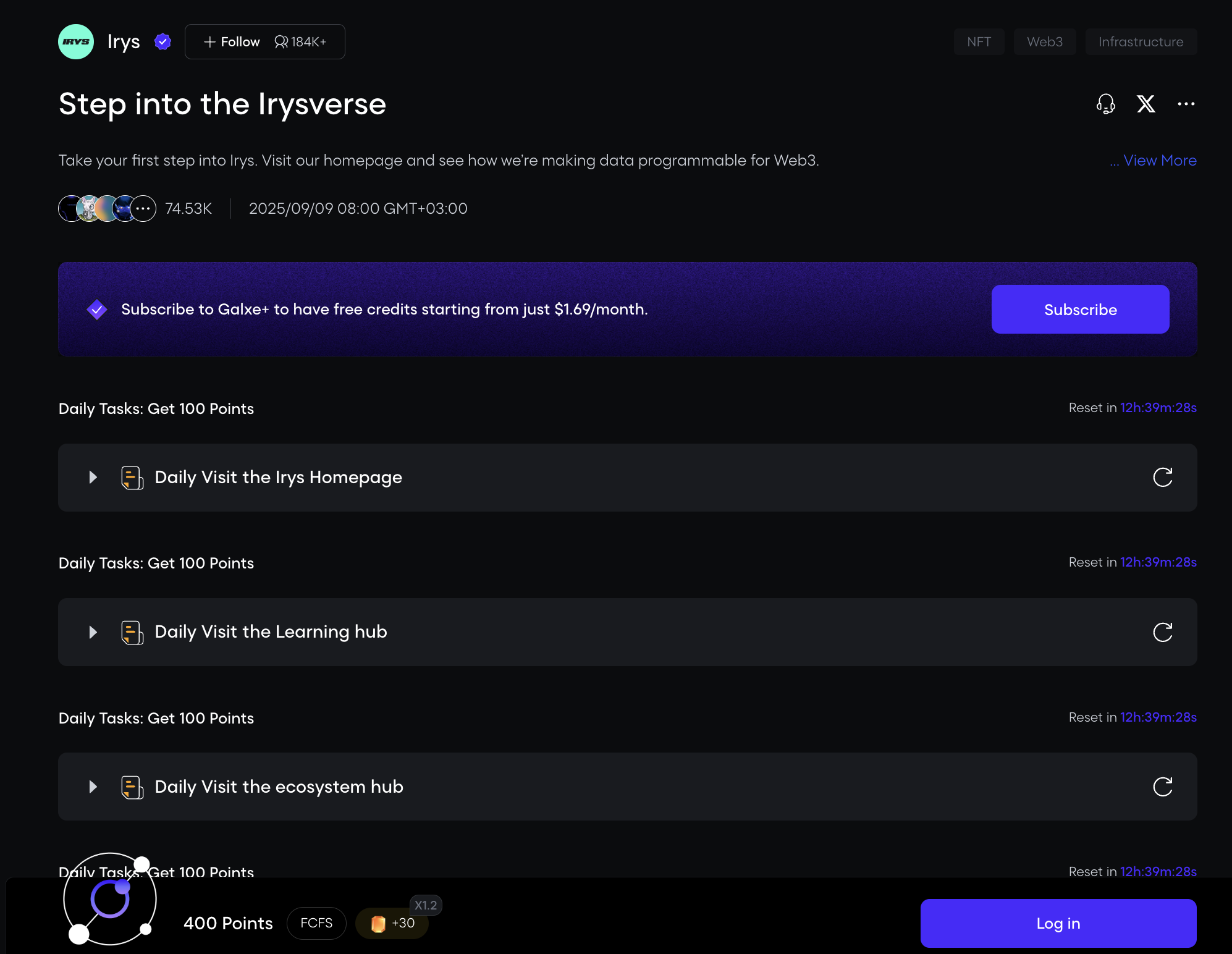Click the Galxe+ diamond icon in banner
Screen dimensions: 1232x954
tap(97, 309)
